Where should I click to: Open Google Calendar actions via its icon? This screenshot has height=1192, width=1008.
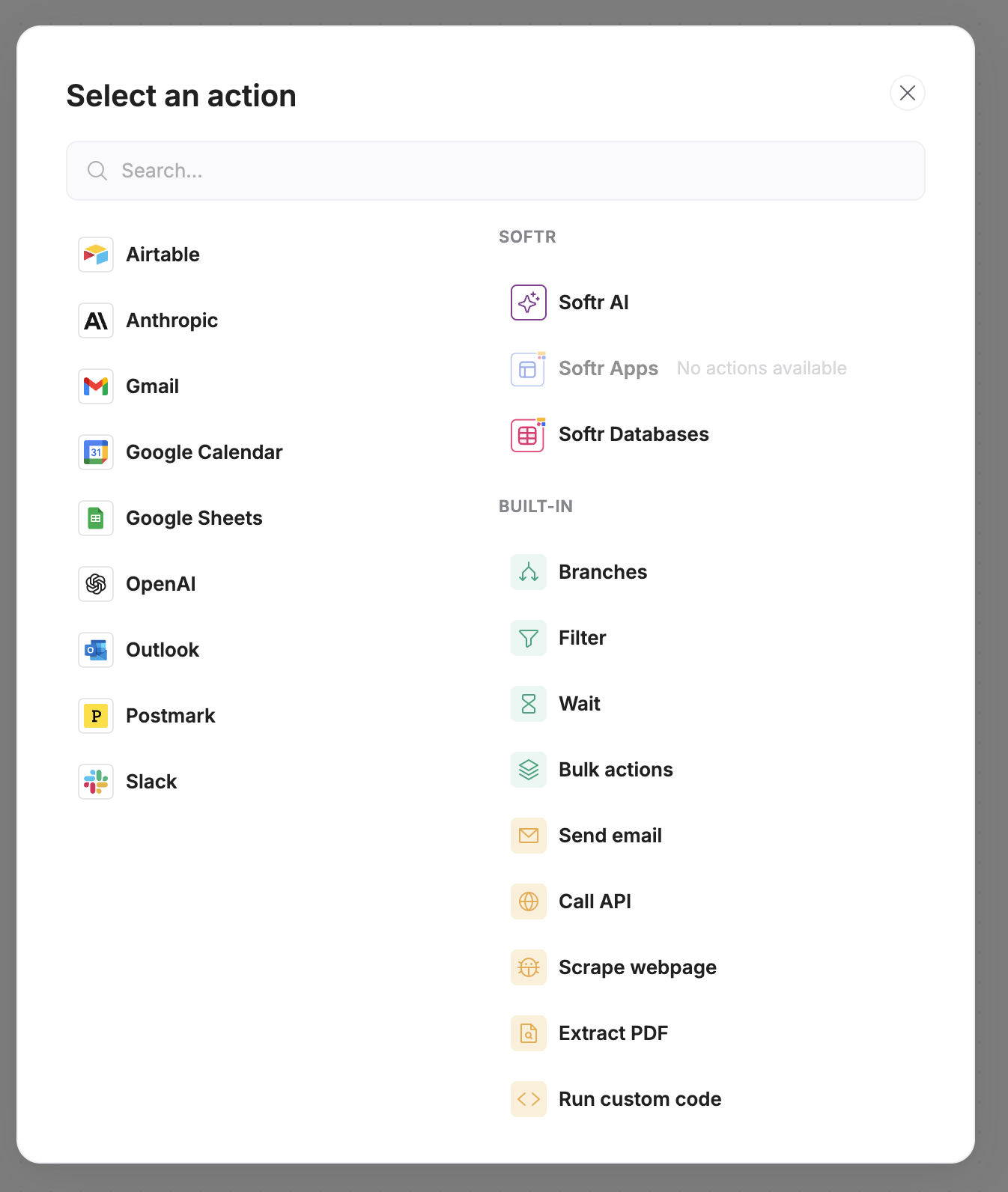click(x=96, y=452)
